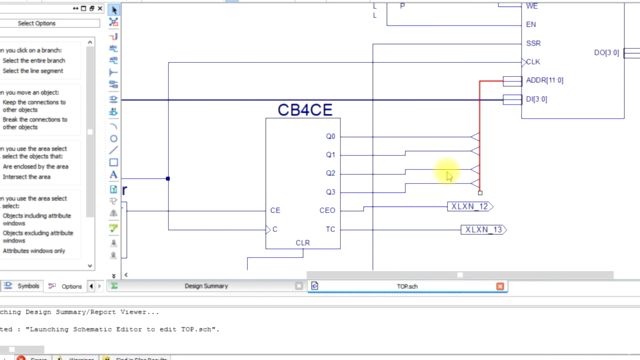Switch to the Options tab
Image resolution: width=640 pixels, height=360 pixels.
65,286
